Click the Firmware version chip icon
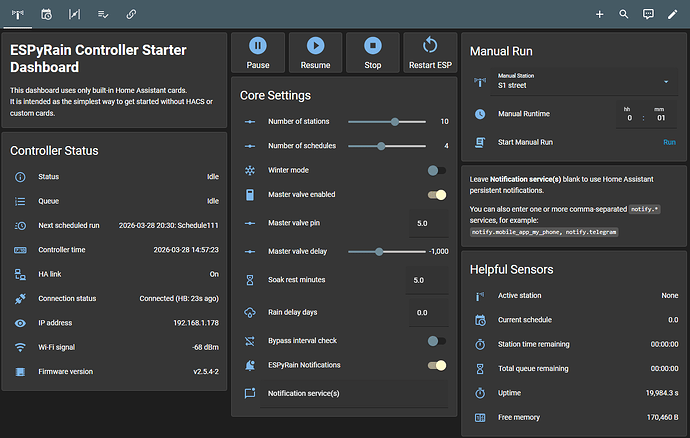Viewport: 690px width, 438px height. click(20, 372)
